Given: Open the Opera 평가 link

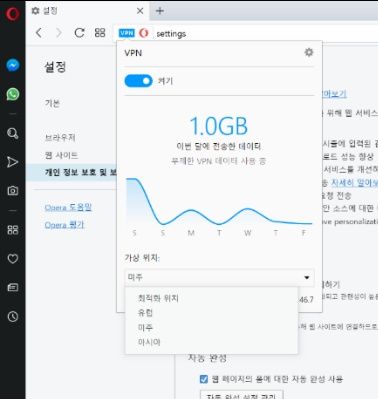Looking at the screenshot, I should point(64,225).
